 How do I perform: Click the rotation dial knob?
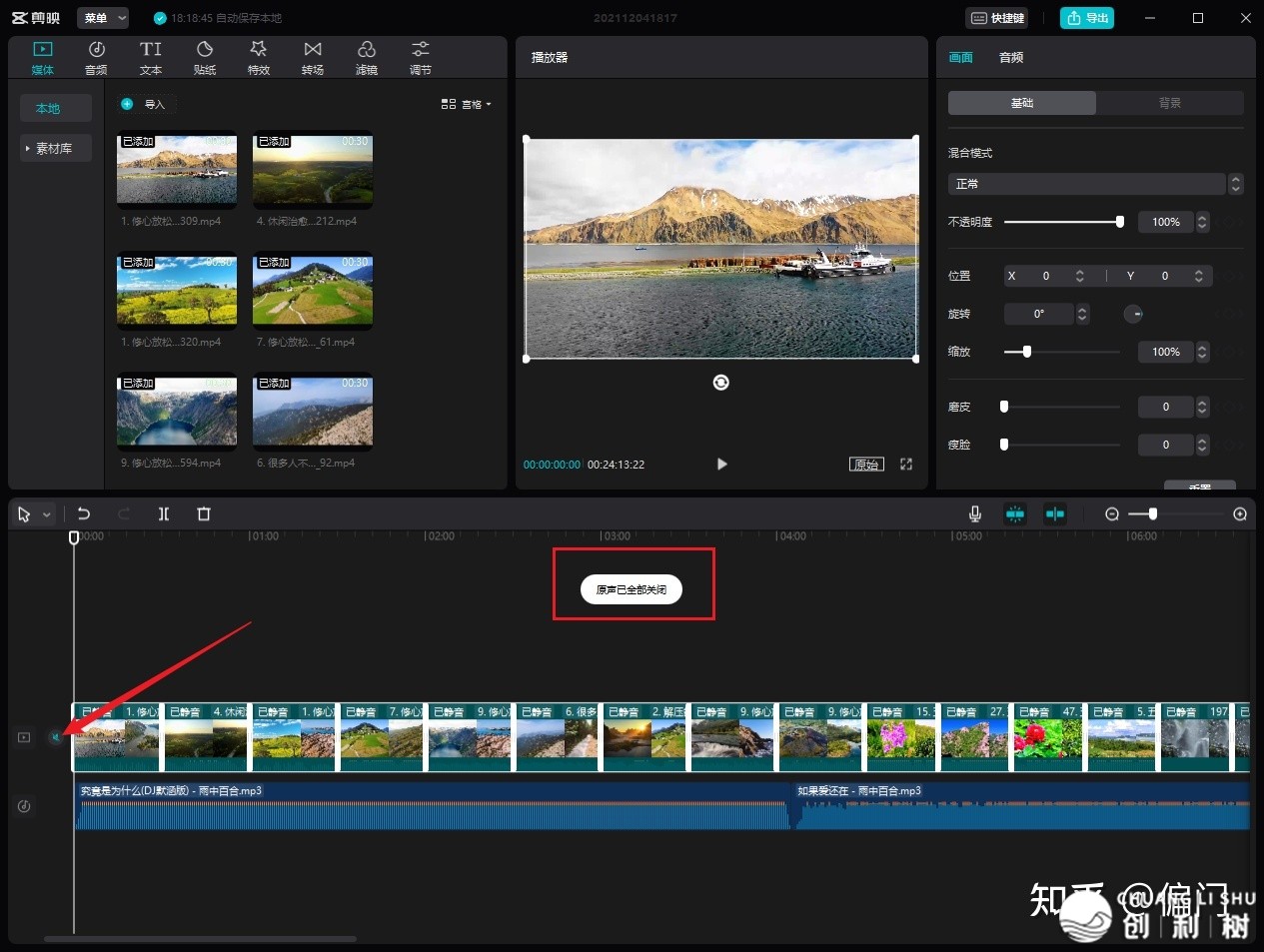[1133, 314]
